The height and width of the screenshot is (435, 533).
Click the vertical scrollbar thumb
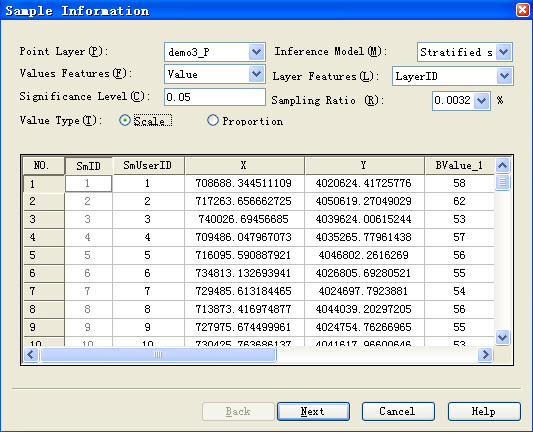pyautogui.click(x=502, y=182)
